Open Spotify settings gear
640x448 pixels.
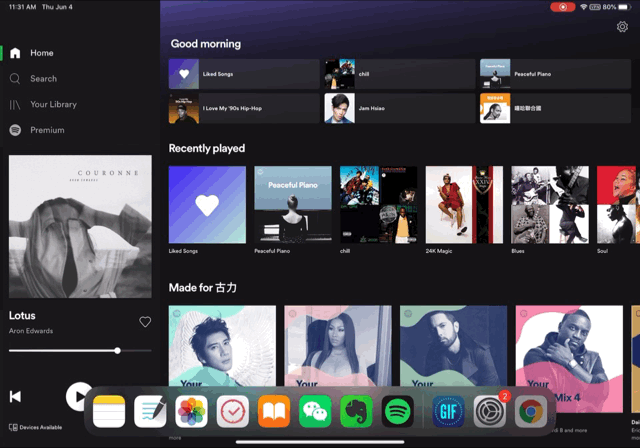[x=622, y=27]
